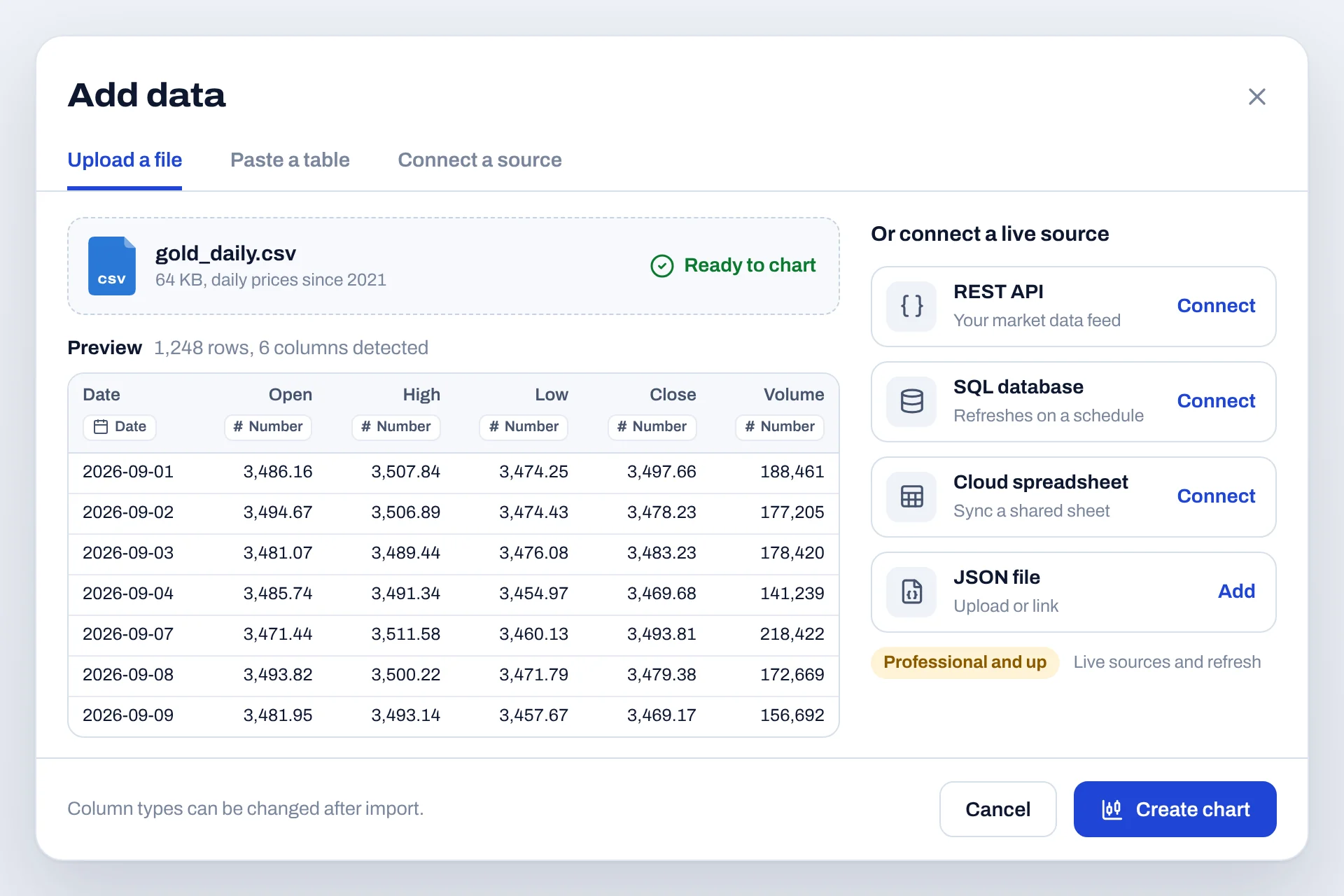The height and width of the screenshot is (896, 1344).
Task: Click the JSON file document icon
Action: 911,591
